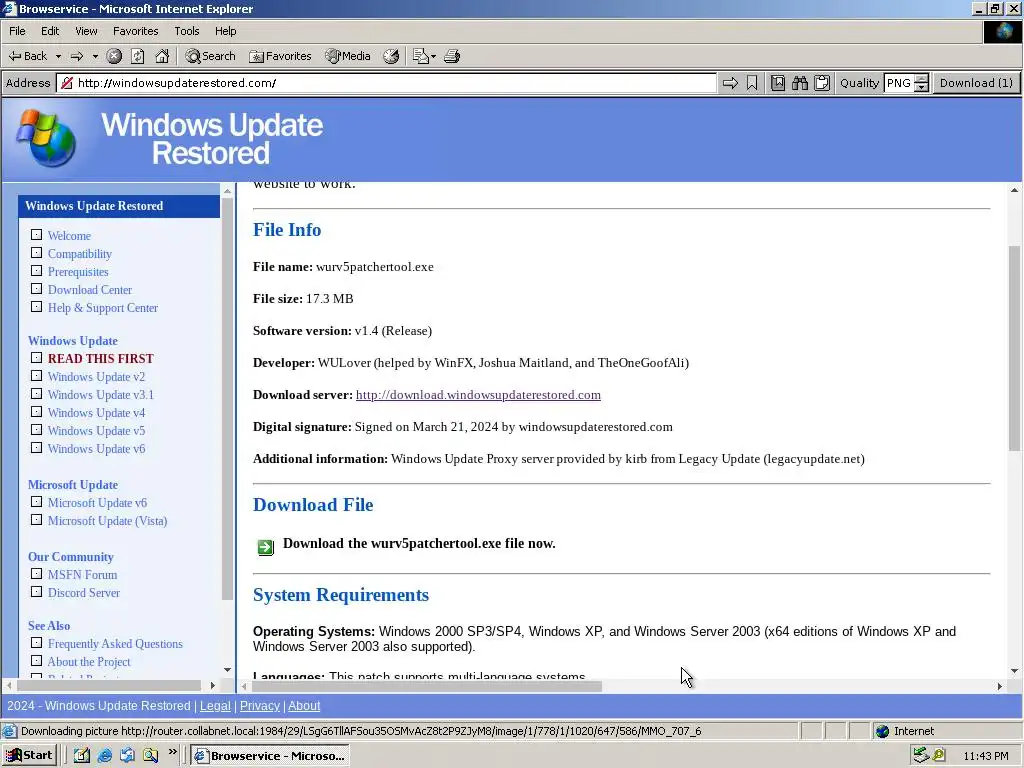Open Help & Support Center link
The width and height of the screenshot is (1024, 768).
103,308
